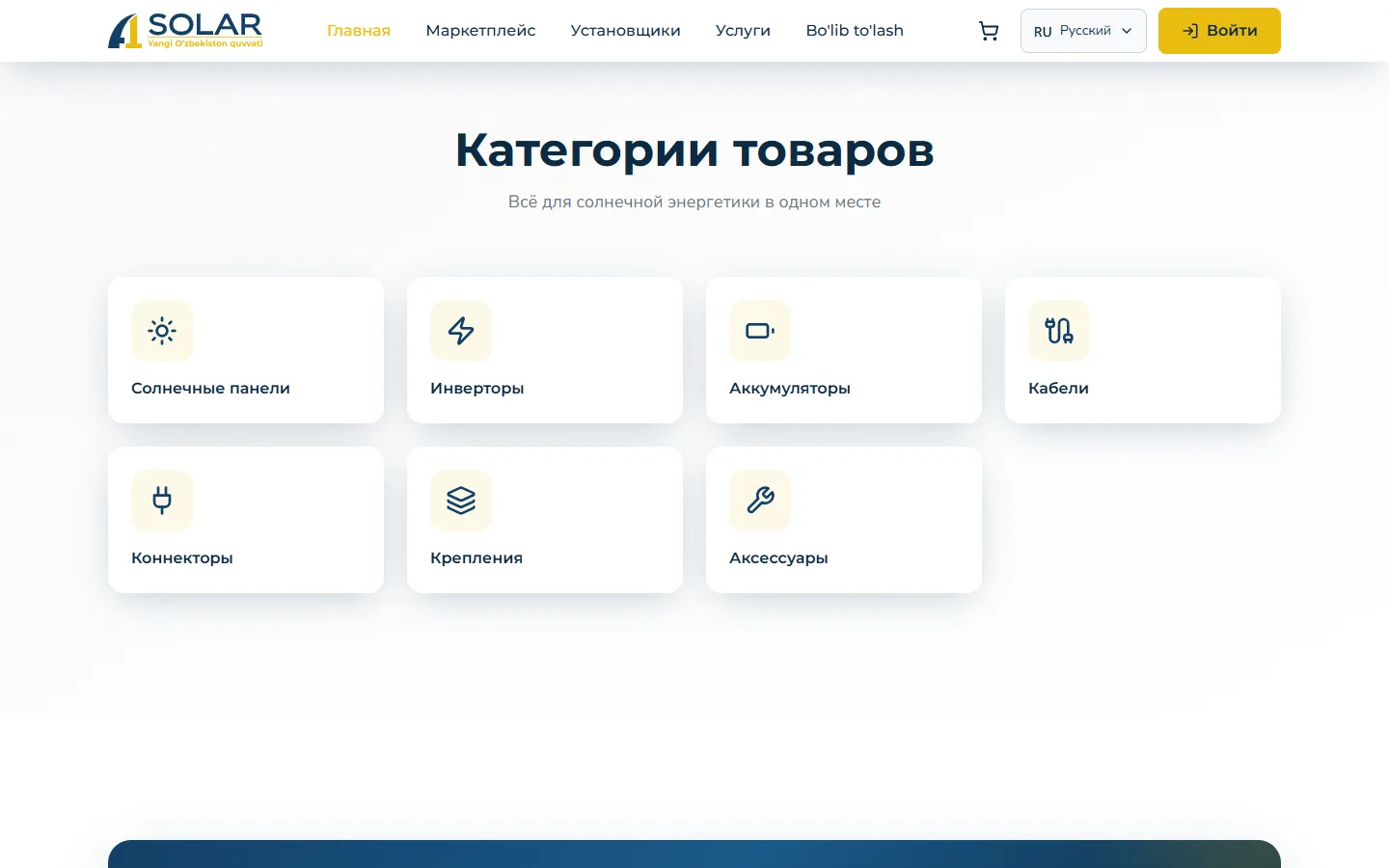
Task: Open the Солнечные панели category label
Action: click(210, 388)
